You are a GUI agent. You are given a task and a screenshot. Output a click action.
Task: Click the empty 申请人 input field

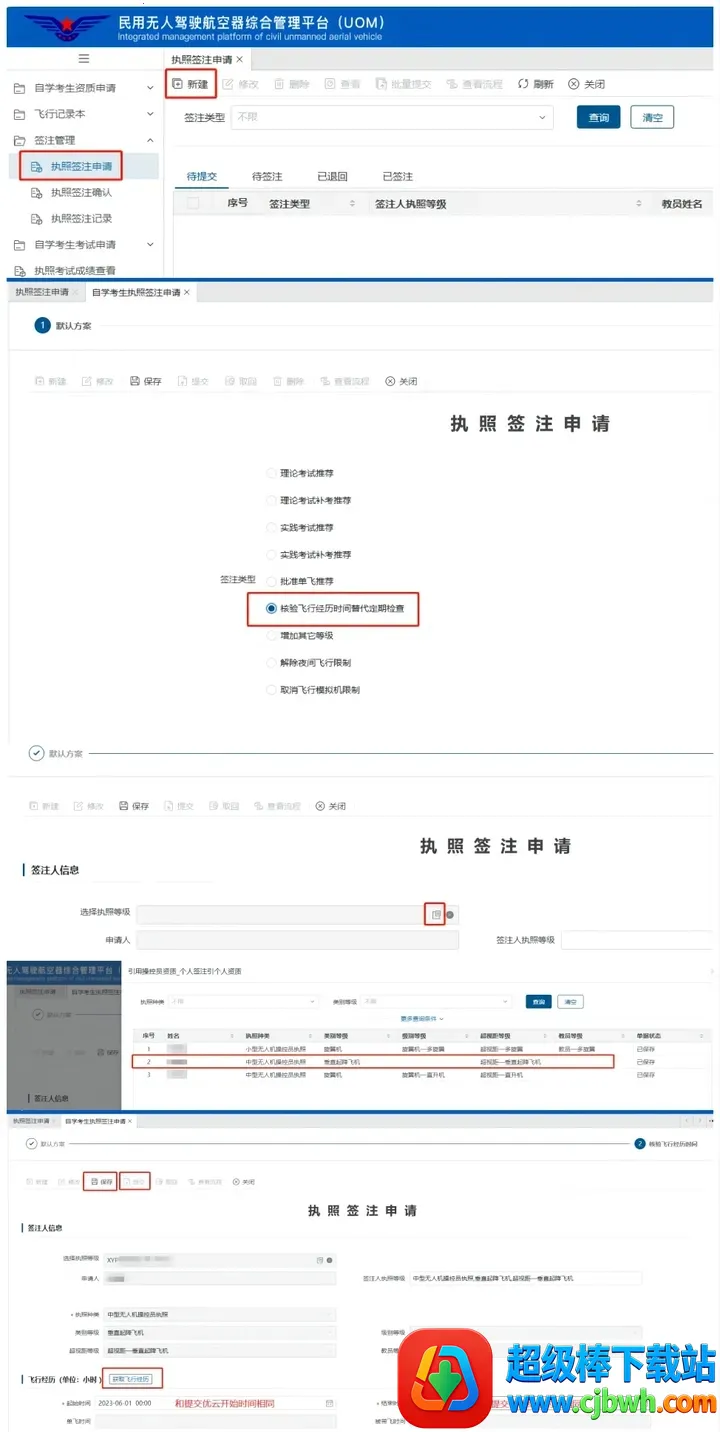tap(297, 940)
